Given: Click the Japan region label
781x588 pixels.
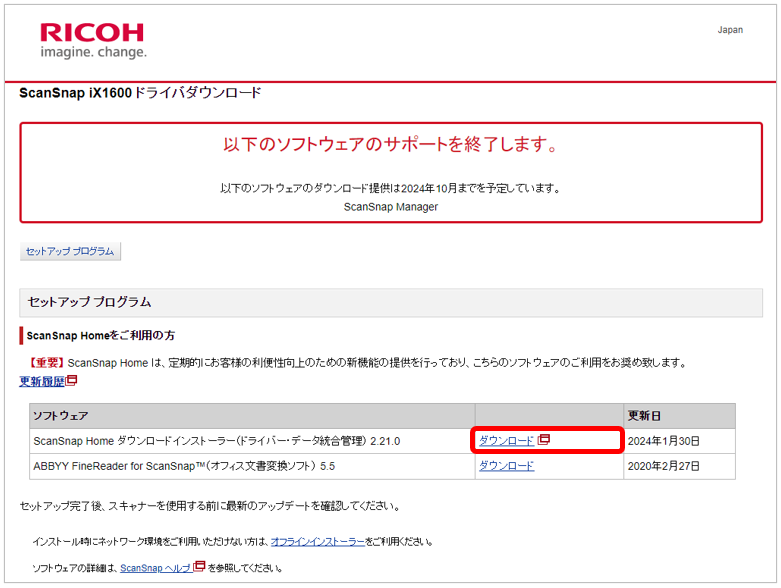Looking at the screenshot, I should [730, 30].
